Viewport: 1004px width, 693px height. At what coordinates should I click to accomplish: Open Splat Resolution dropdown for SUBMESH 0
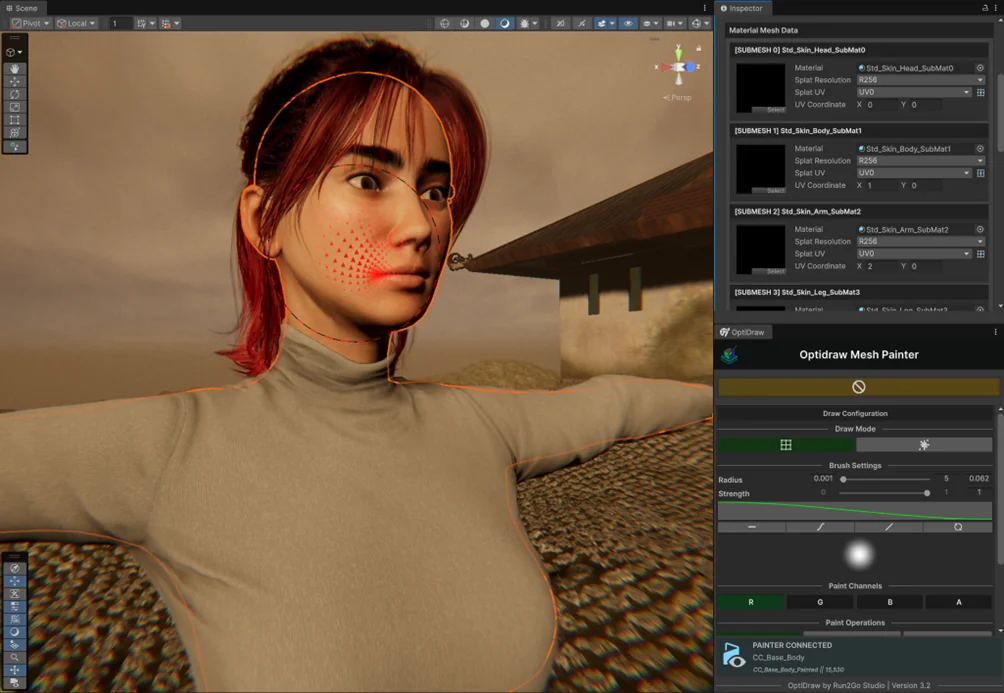pyautogui.click(x=921, y=80)
